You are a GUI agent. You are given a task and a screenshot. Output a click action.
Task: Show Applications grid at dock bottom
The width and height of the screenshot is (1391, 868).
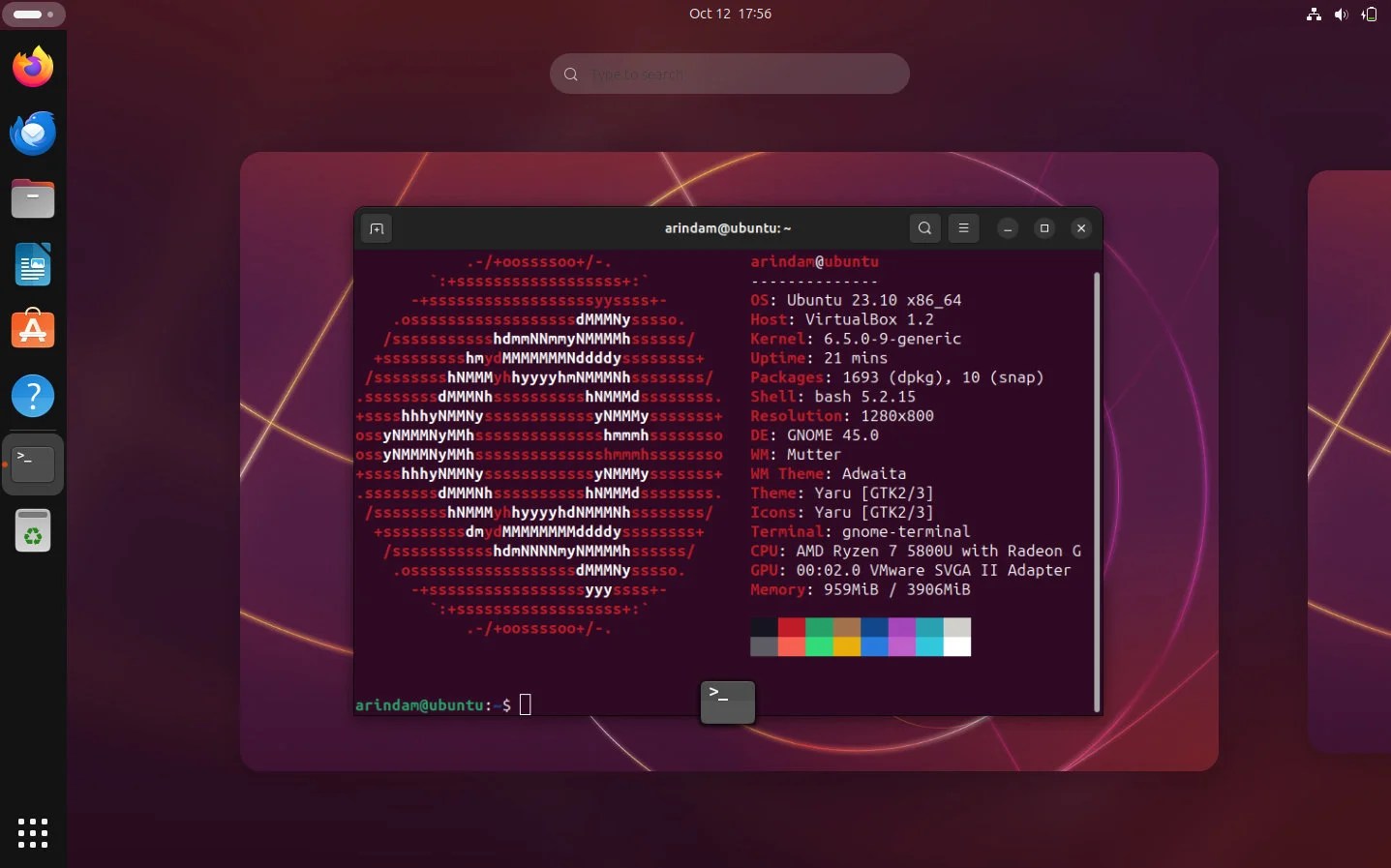tap(33, 832)
